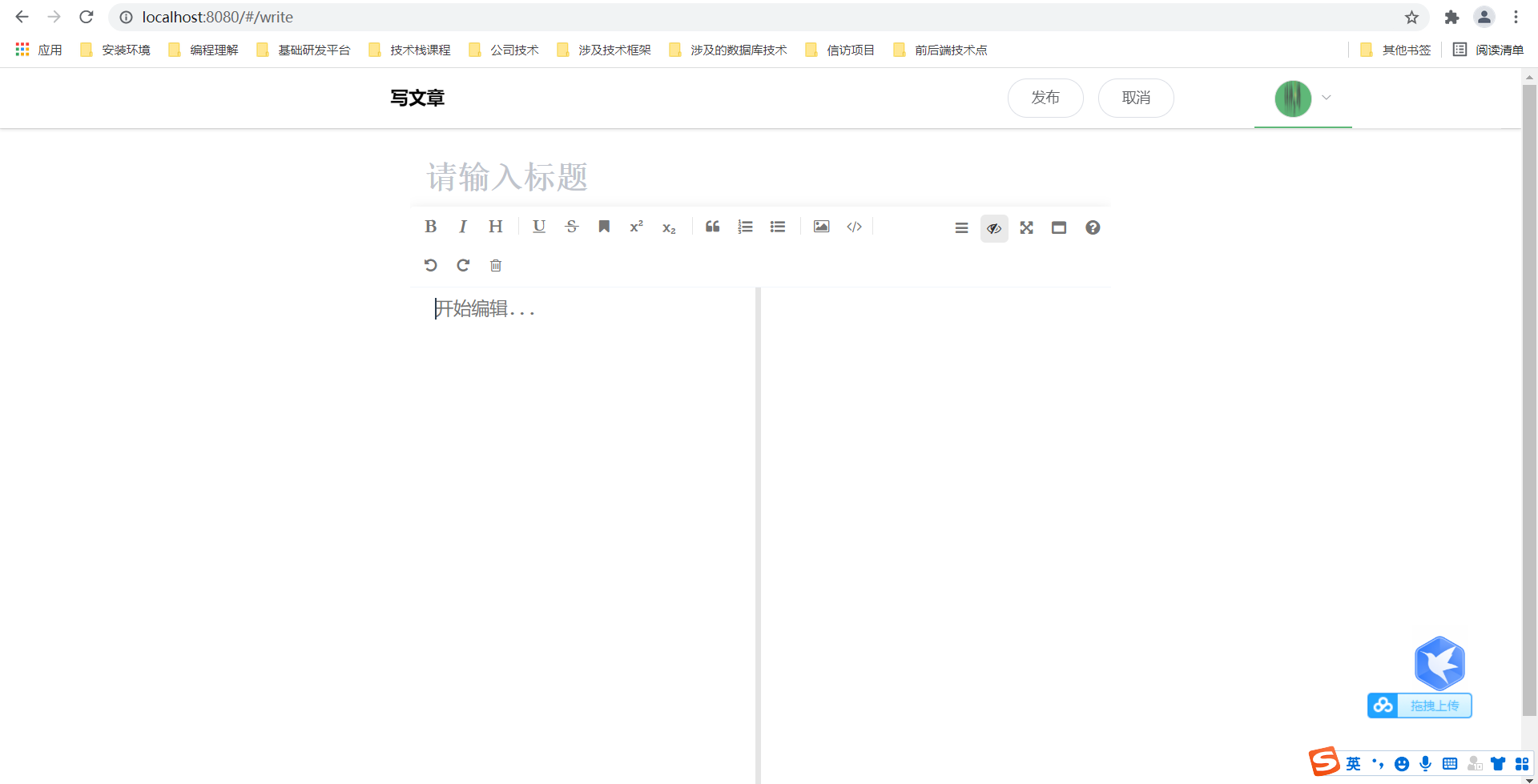Open the 基础研发平台 bookmark folder
1538x784 pixels.
coord(304,50)
